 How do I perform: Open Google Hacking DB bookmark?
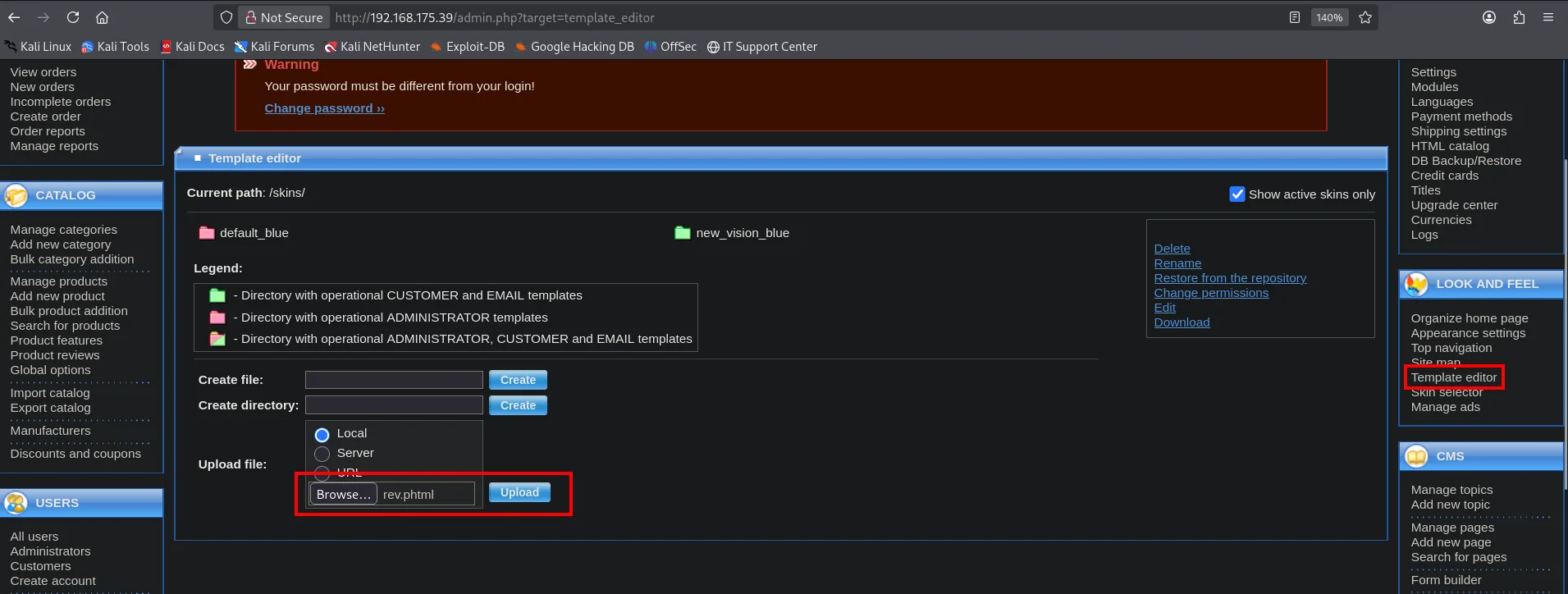click(x=574, y=47)
